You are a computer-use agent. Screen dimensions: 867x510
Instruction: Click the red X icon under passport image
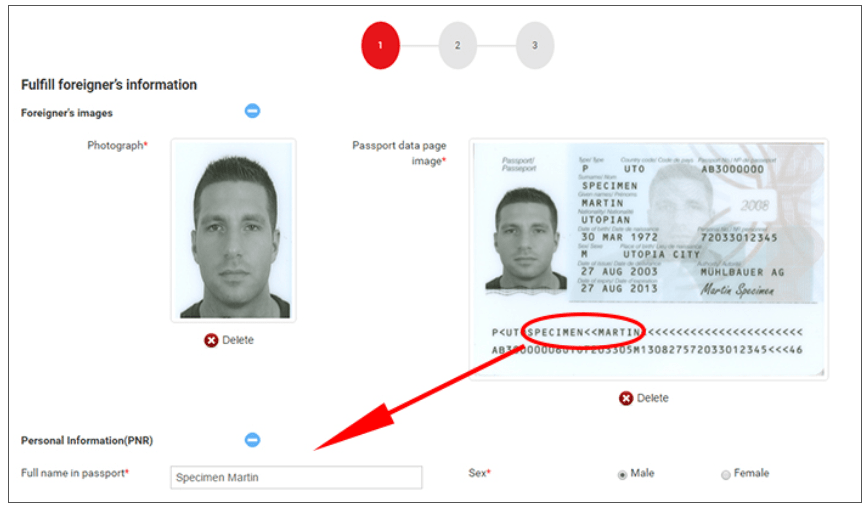pos(625,398)
